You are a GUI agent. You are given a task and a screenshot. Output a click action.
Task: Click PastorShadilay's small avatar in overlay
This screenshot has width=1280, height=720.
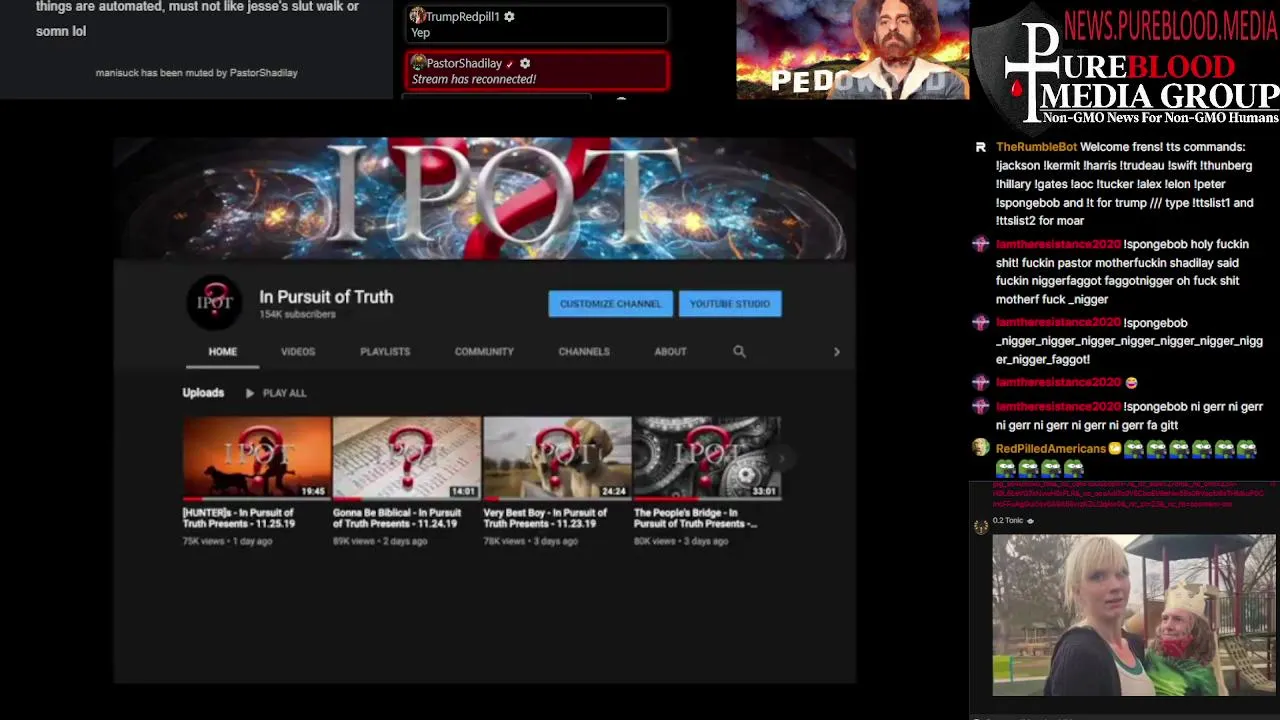(x=419, y=63)
